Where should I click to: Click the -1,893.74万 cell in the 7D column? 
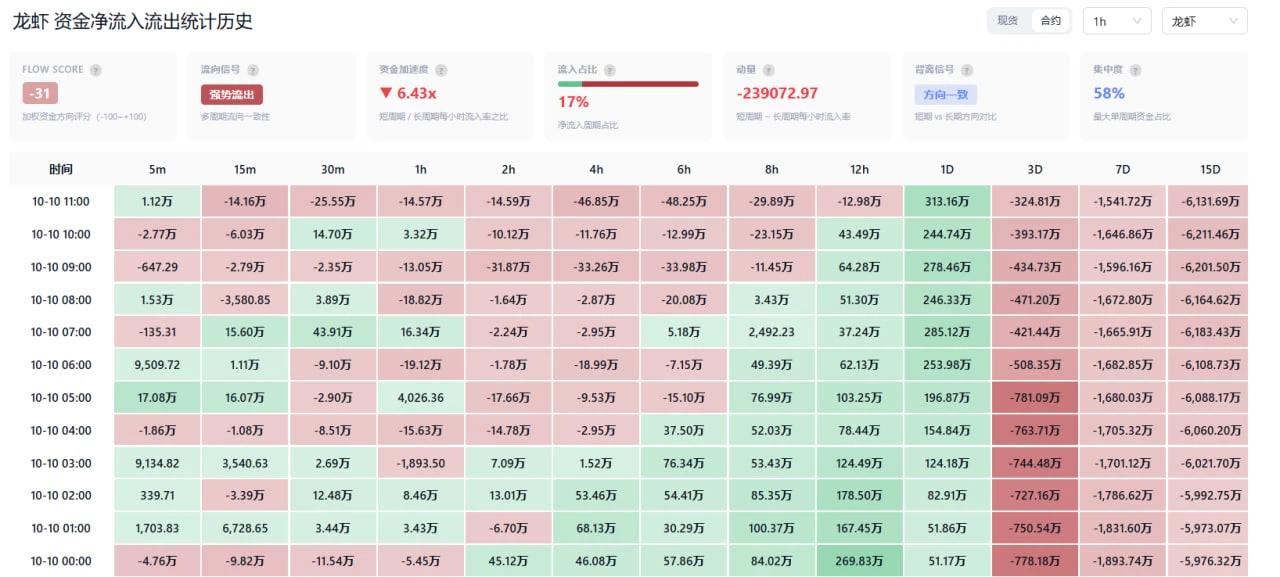click(1122, 561)
